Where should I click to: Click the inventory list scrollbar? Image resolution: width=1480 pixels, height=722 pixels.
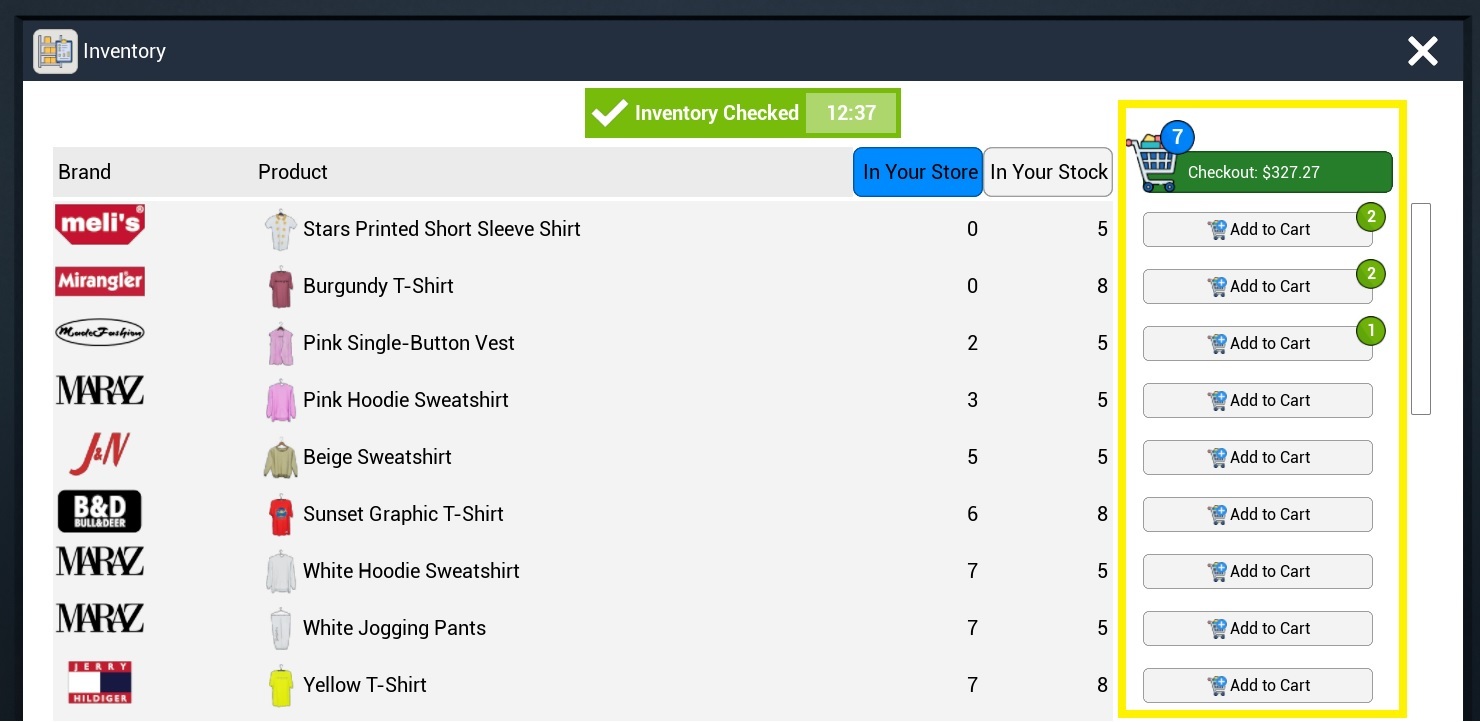point(1421,309)
